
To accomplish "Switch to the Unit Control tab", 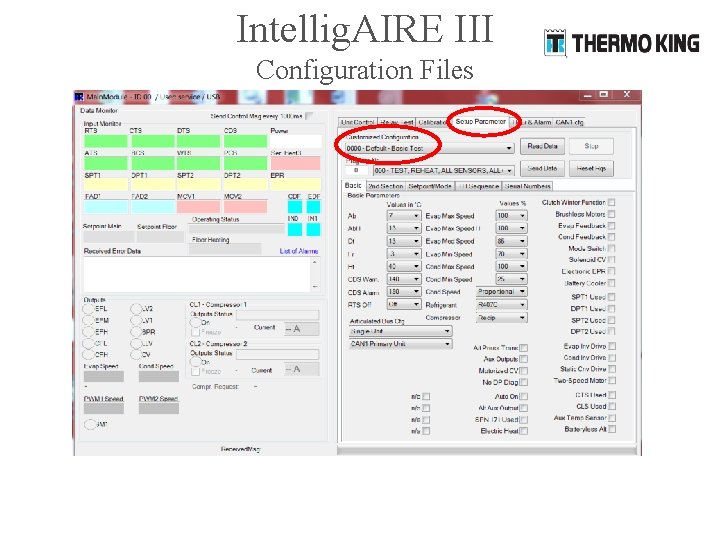I will (357, 122).
